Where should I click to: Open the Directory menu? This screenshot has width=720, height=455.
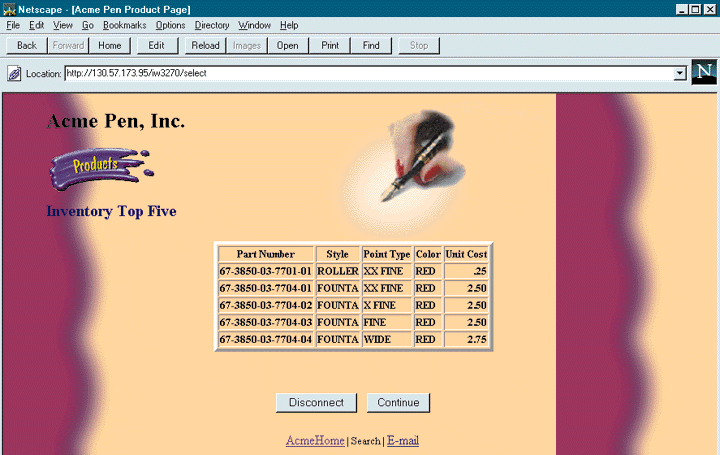coord(212,25)
